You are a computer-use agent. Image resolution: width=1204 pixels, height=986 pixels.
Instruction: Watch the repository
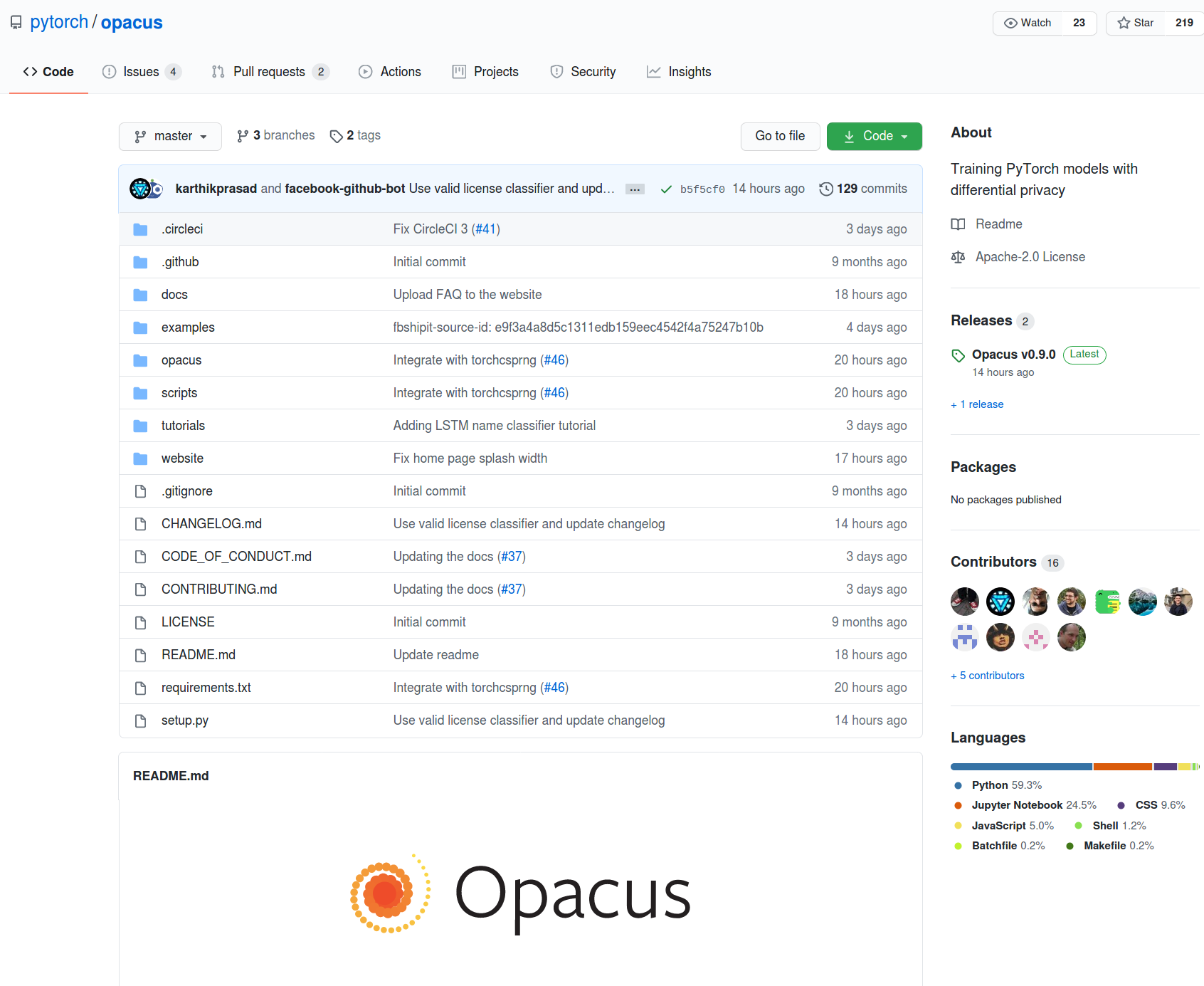1028,23
